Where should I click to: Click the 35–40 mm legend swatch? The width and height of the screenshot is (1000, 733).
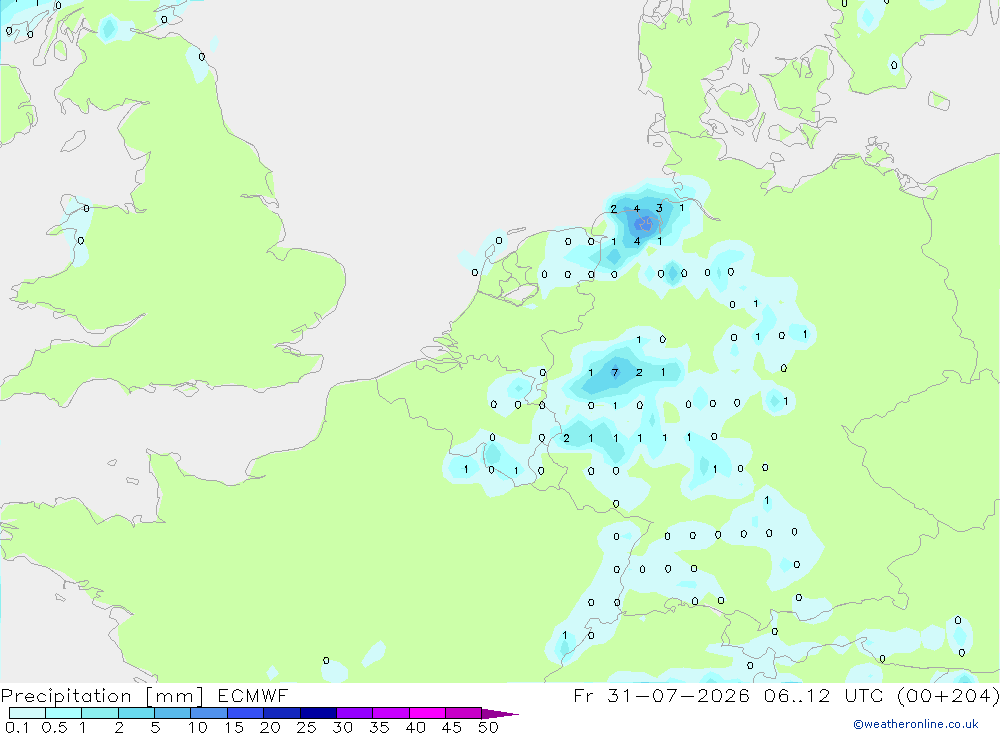pos(391,713)
